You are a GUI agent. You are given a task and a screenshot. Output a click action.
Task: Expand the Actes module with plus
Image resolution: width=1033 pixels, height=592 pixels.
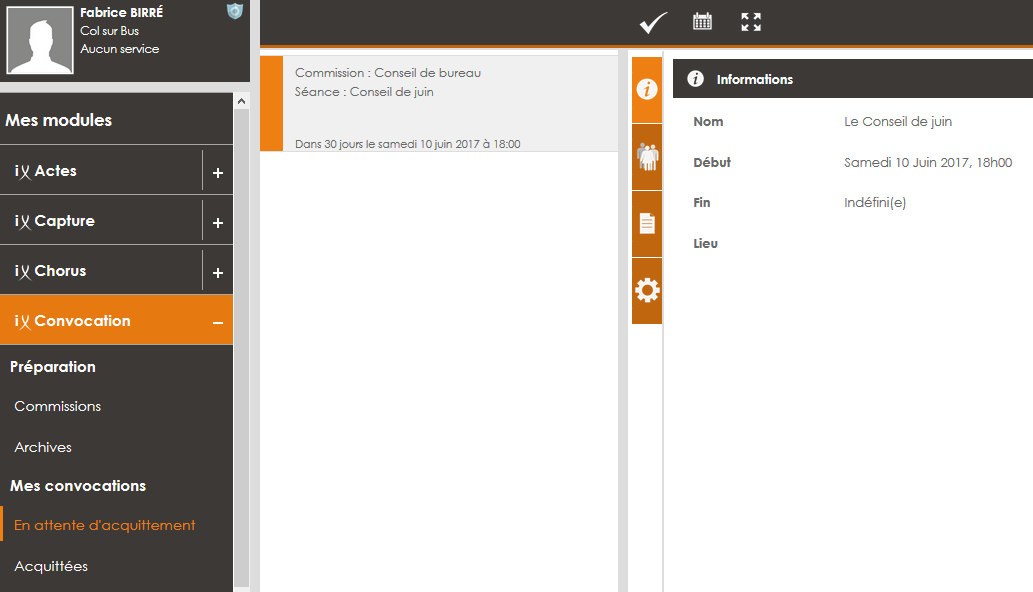[x=218, y=172]
